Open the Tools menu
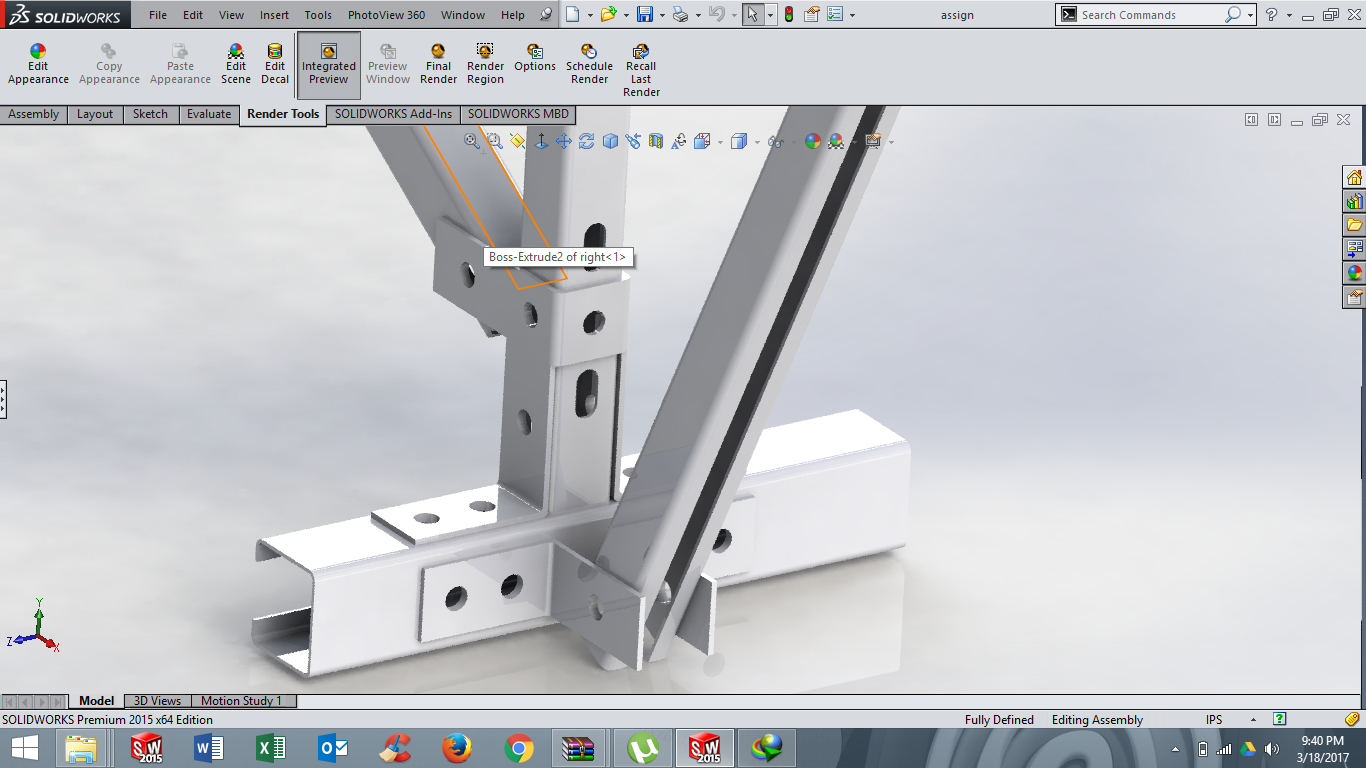This screenshot has width=1366, height=768. (318, 15)
